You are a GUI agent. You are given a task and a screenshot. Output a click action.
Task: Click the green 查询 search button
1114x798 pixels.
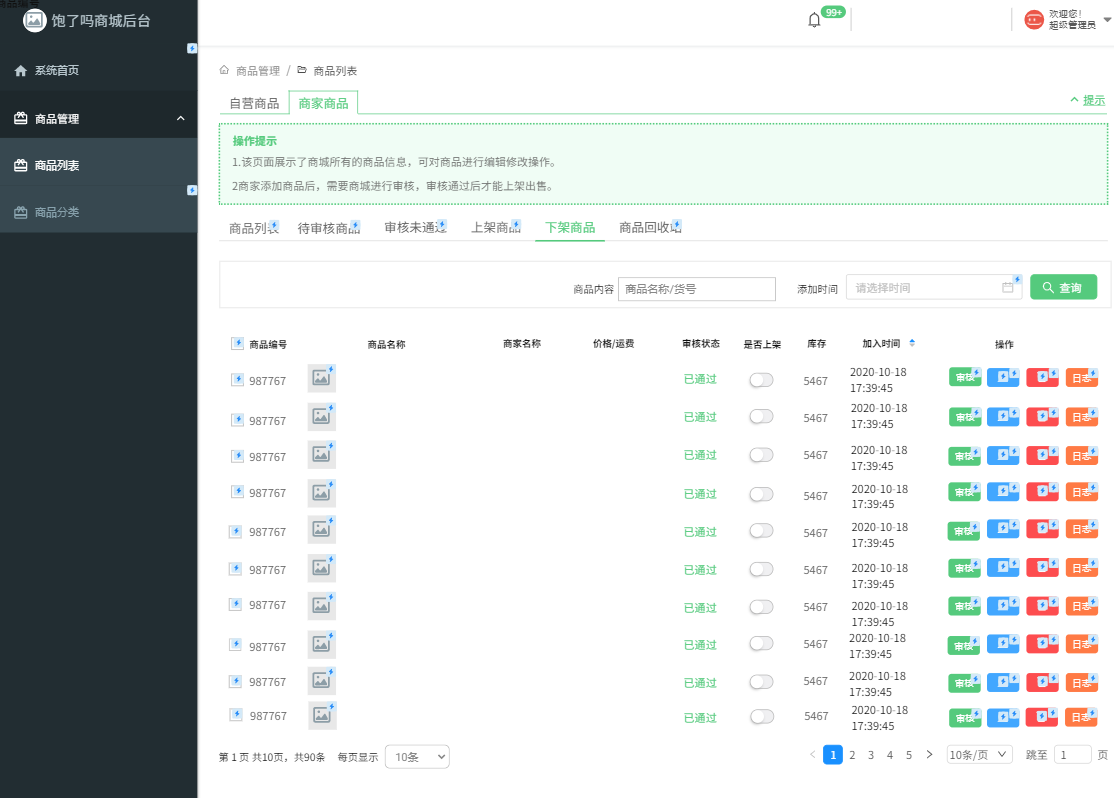1064,287
